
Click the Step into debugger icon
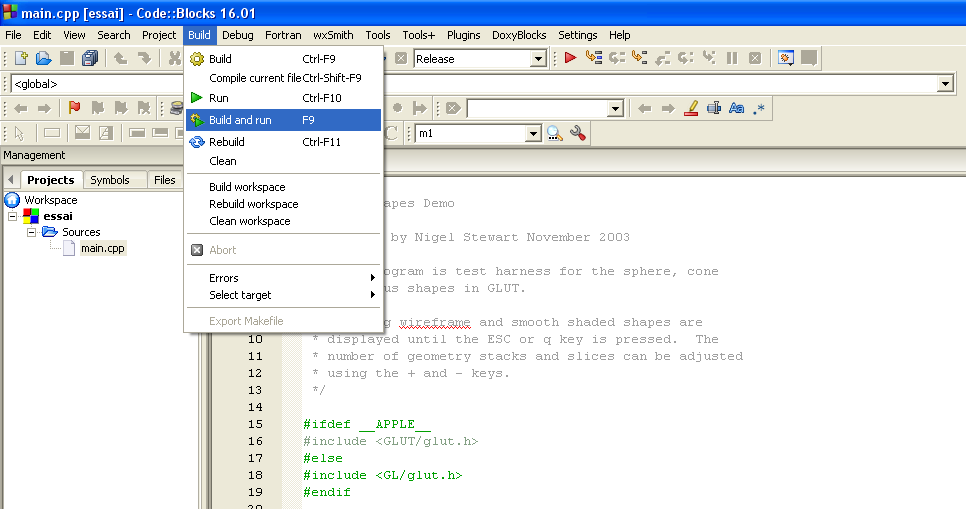639,58
